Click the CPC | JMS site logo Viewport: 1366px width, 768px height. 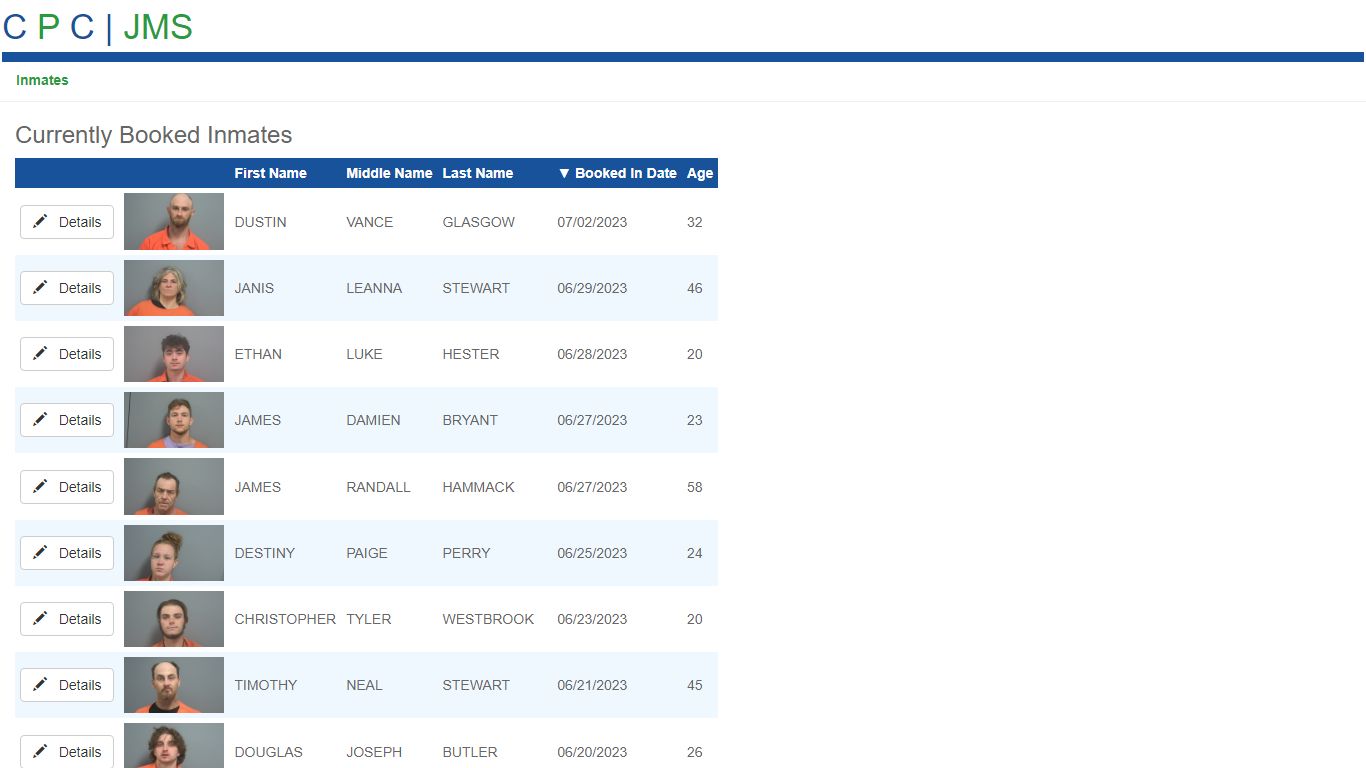(x=98, y=27)
